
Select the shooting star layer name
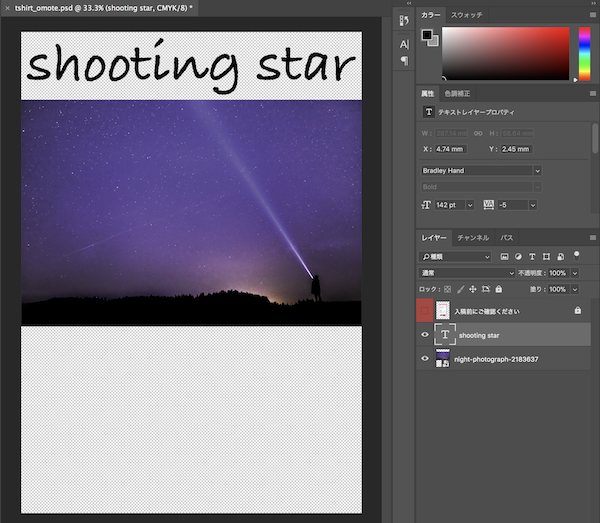(479, 336)
